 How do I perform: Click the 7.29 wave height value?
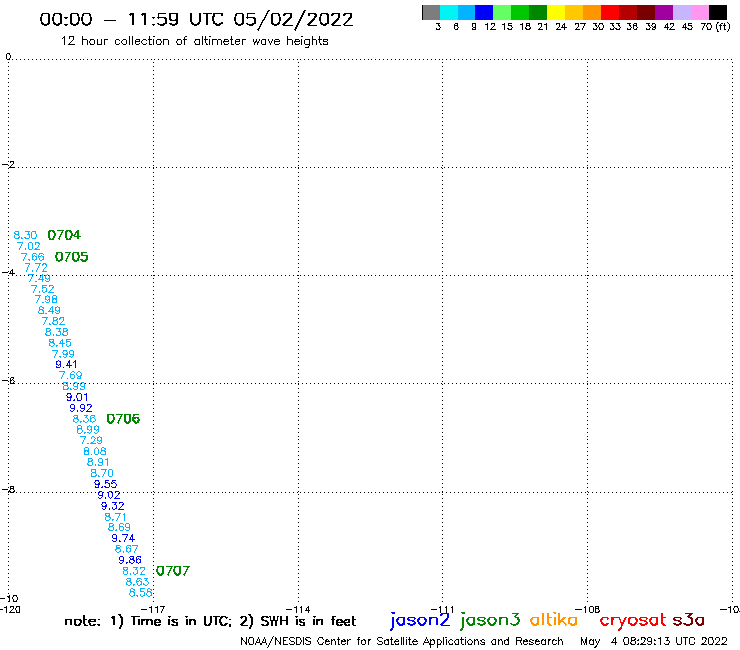(91, 440)
